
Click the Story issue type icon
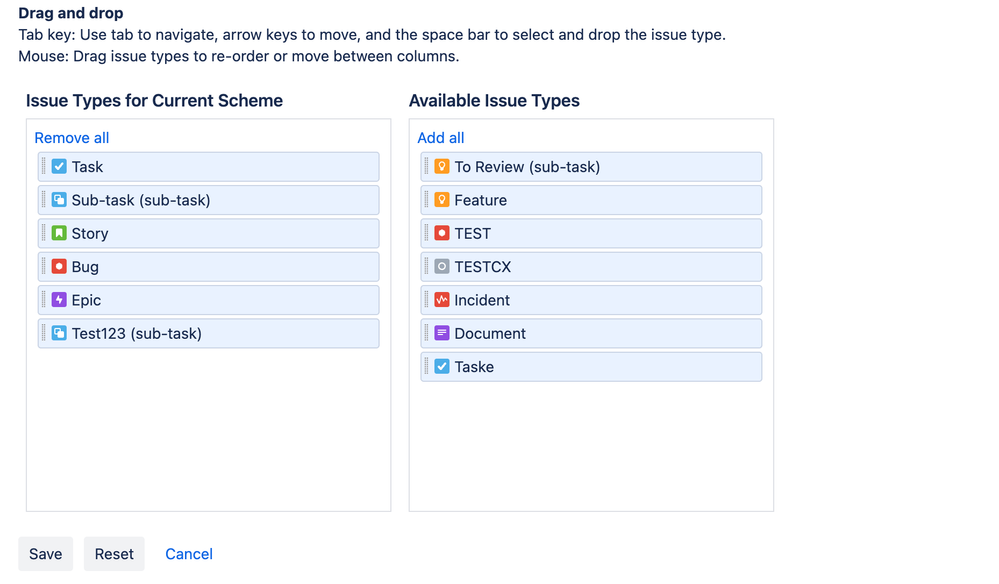point(59,233)
